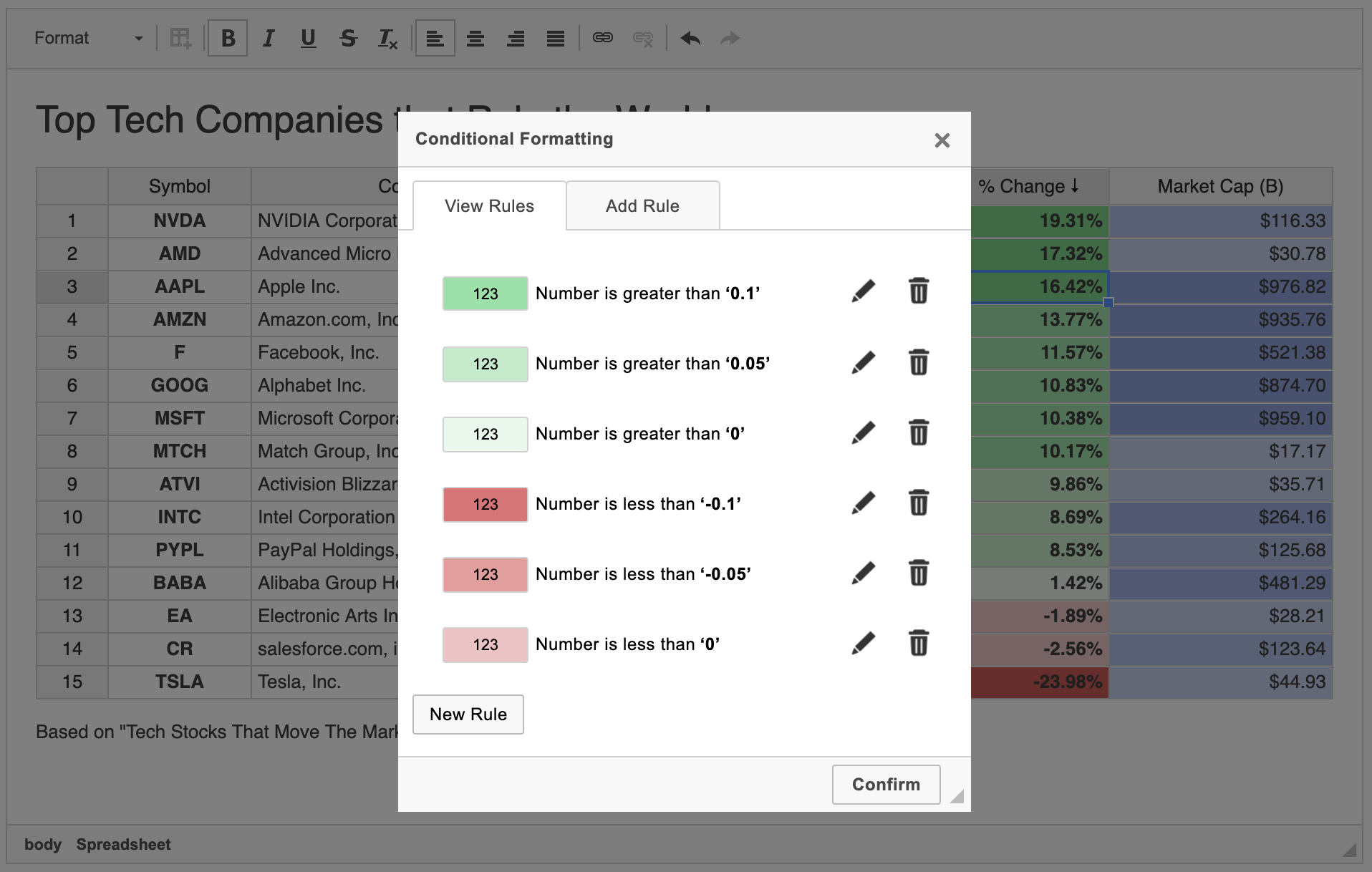The height and width of the screenshot is (872, 1372).
Task: Edit the greater than '0' rule
Action: point(864,432)
